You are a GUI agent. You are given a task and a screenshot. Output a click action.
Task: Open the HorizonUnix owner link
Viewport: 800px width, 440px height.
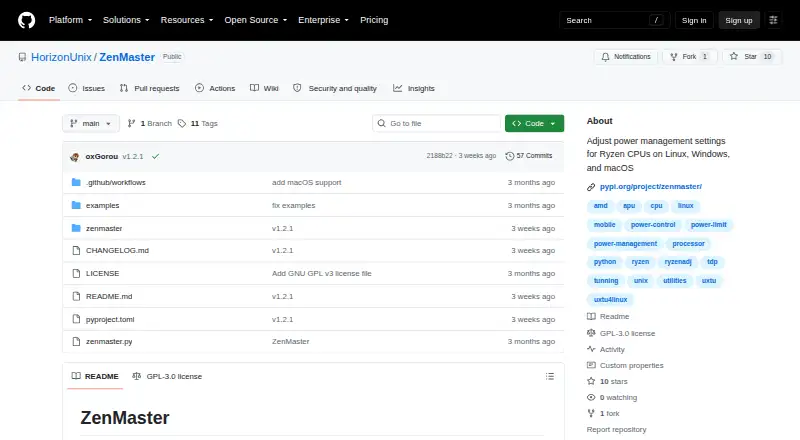point(61,57)
